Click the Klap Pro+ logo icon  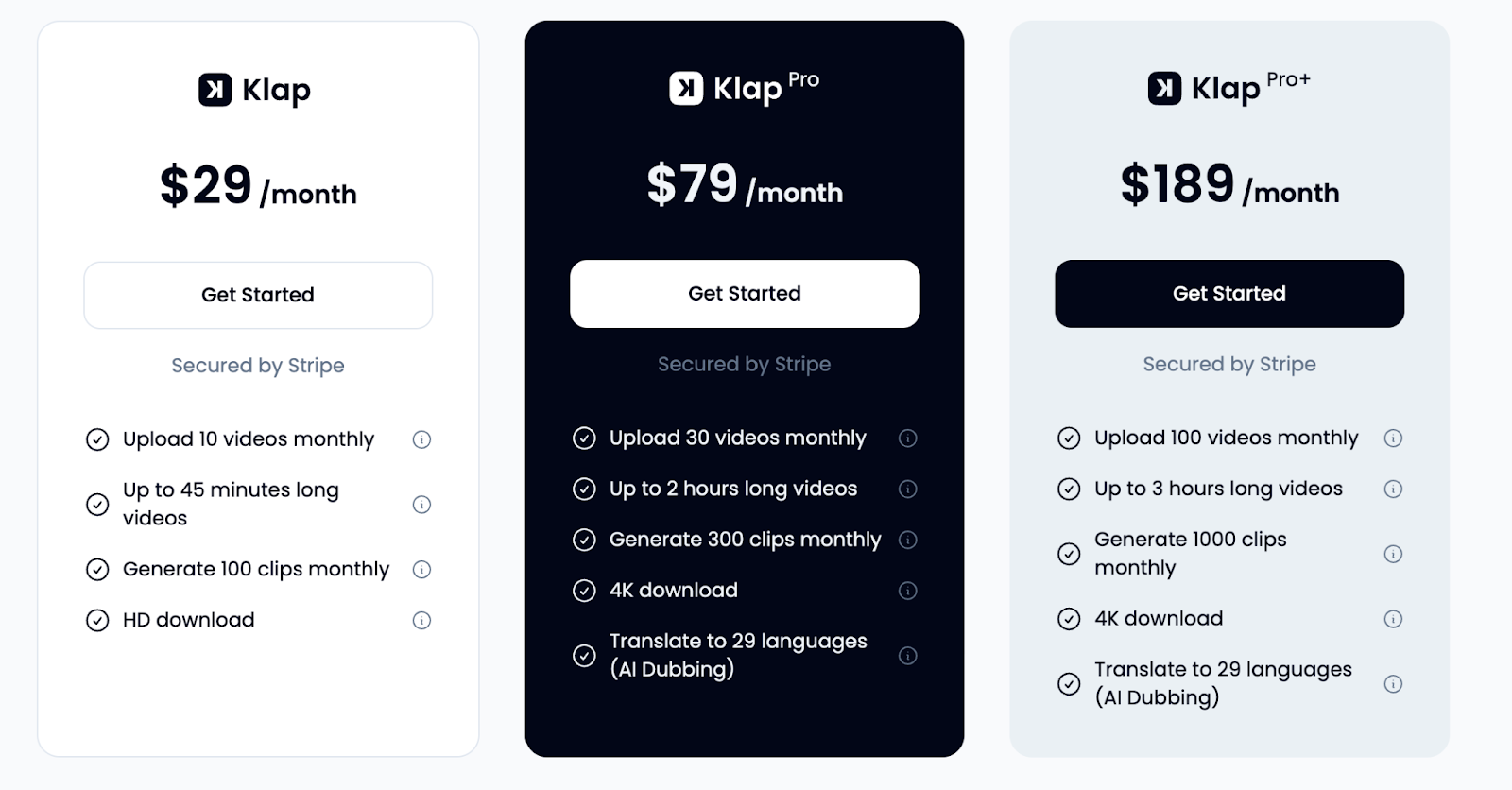click(x=1164, y=89)
